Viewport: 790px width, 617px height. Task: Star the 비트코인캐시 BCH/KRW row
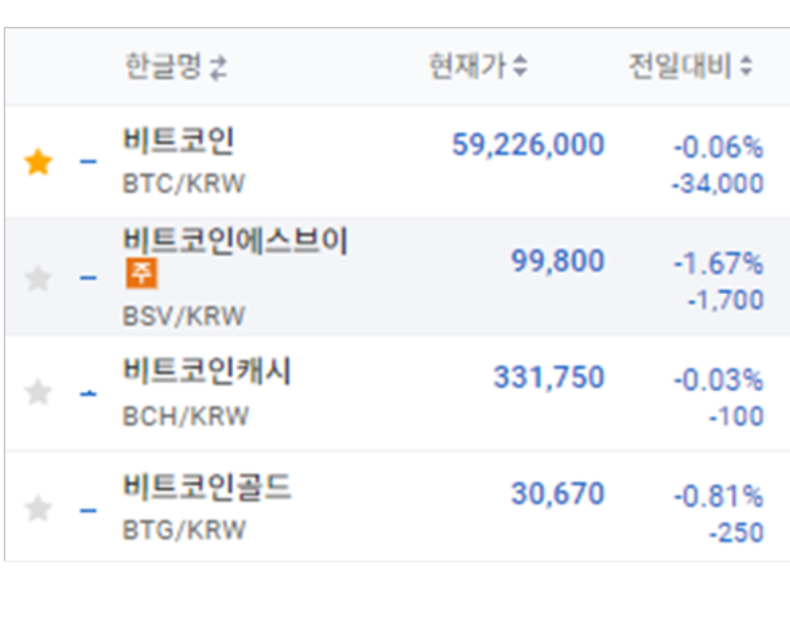pos(38,392)
